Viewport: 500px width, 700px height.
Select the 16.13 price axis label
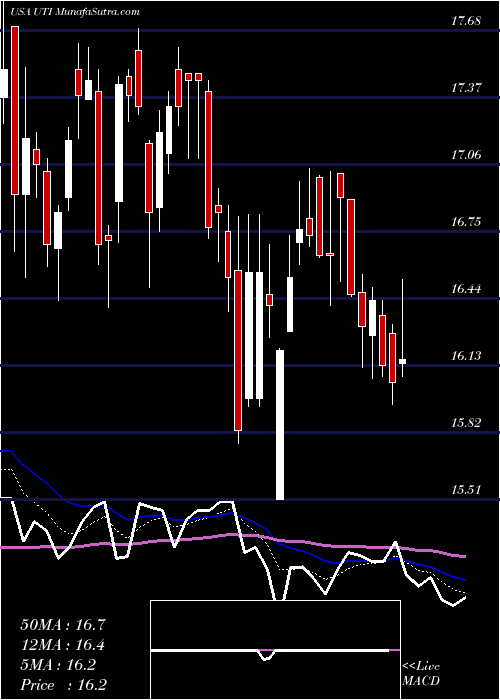click(465, 355)
